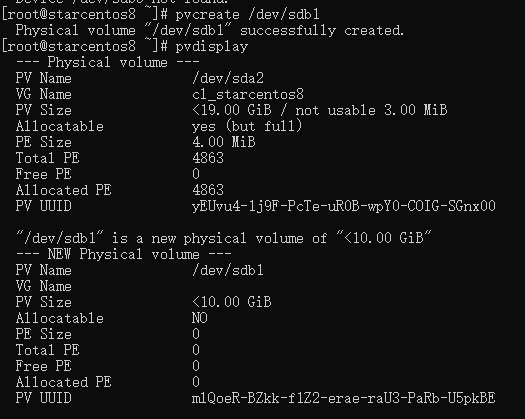The image size is (525, 419).
Task: Click the not usable 3.00 MiB text
Action: [x=371, y=110]
